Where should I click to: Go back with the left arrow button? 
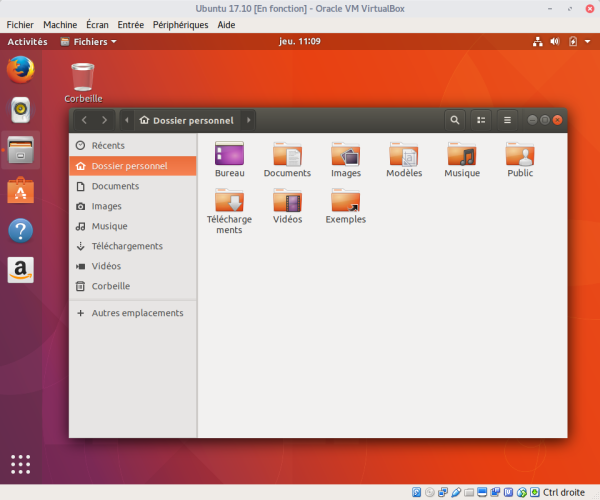tap(84, 120)
